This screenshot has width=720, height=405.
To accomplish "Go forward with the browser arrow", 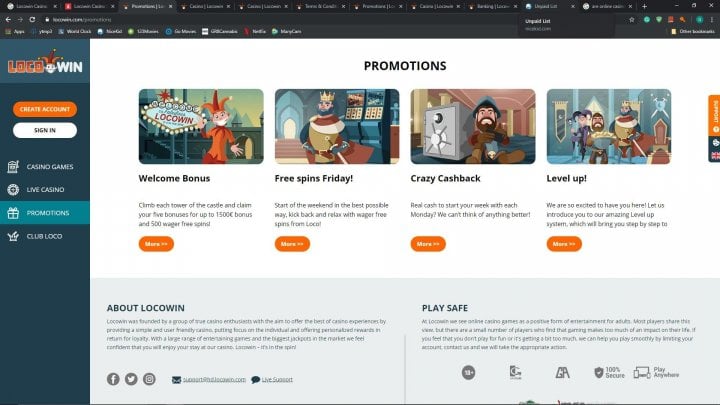I will pos(20,20).
